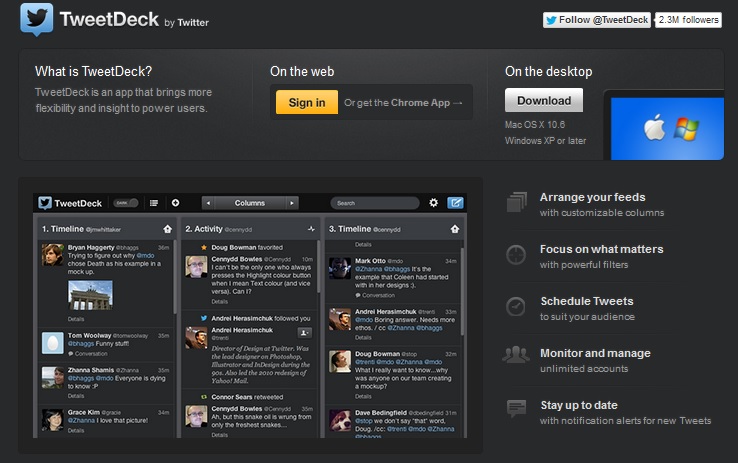The image size is (738, 463).
Task: Click the TweetDeck logo in app preview
Action: point(70,203)
